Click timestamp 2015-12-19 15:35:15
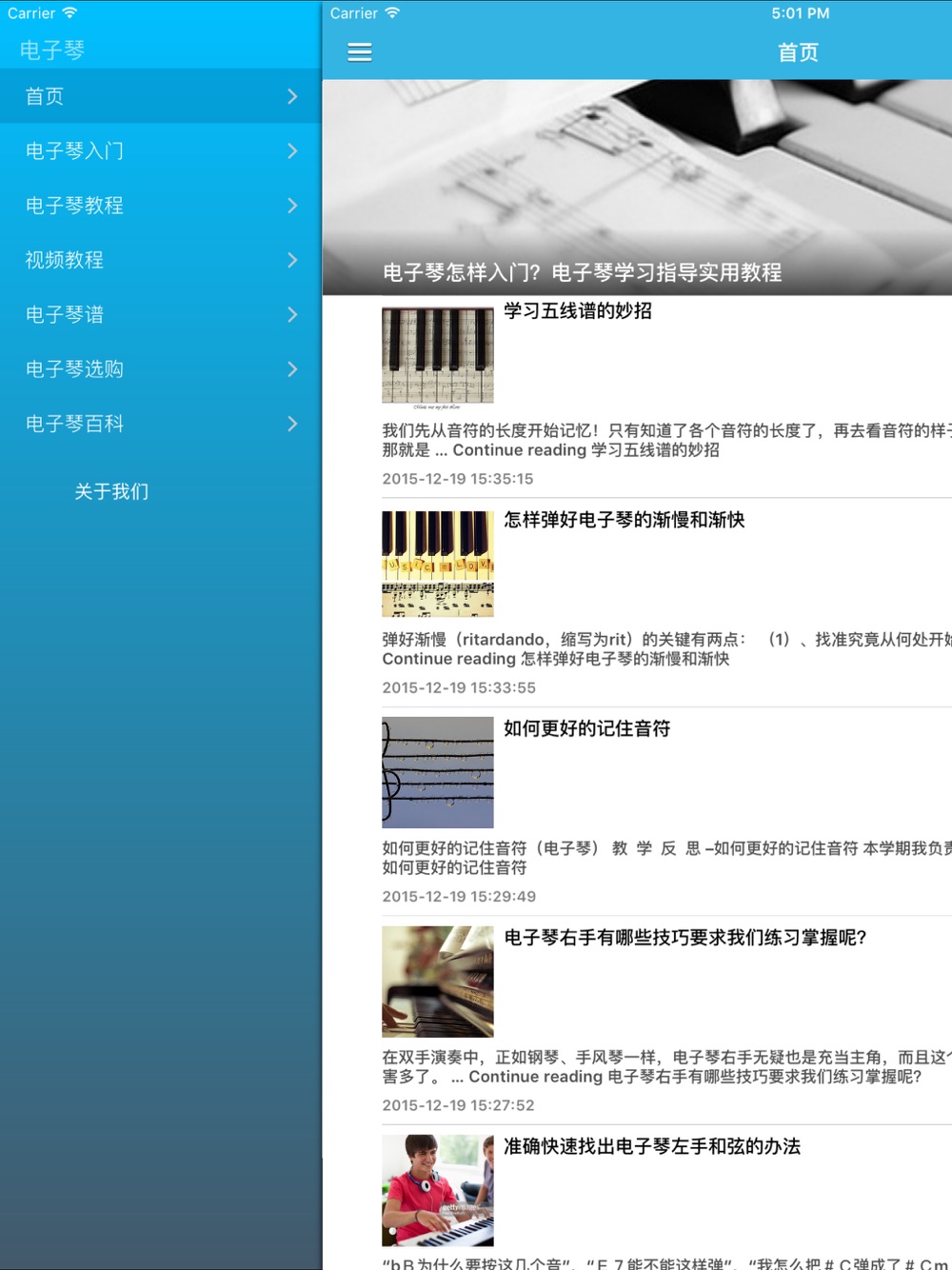 pyautogui.click(x=458, y=479)
